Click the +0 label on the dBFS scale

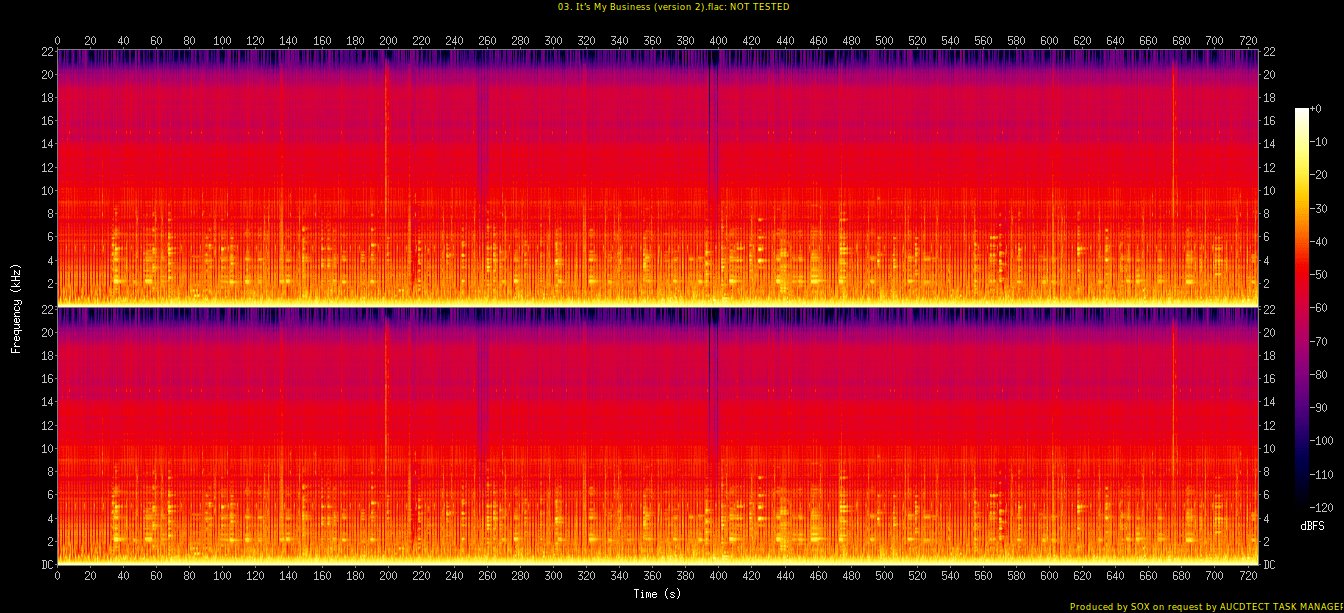[x=1318, y=109]
